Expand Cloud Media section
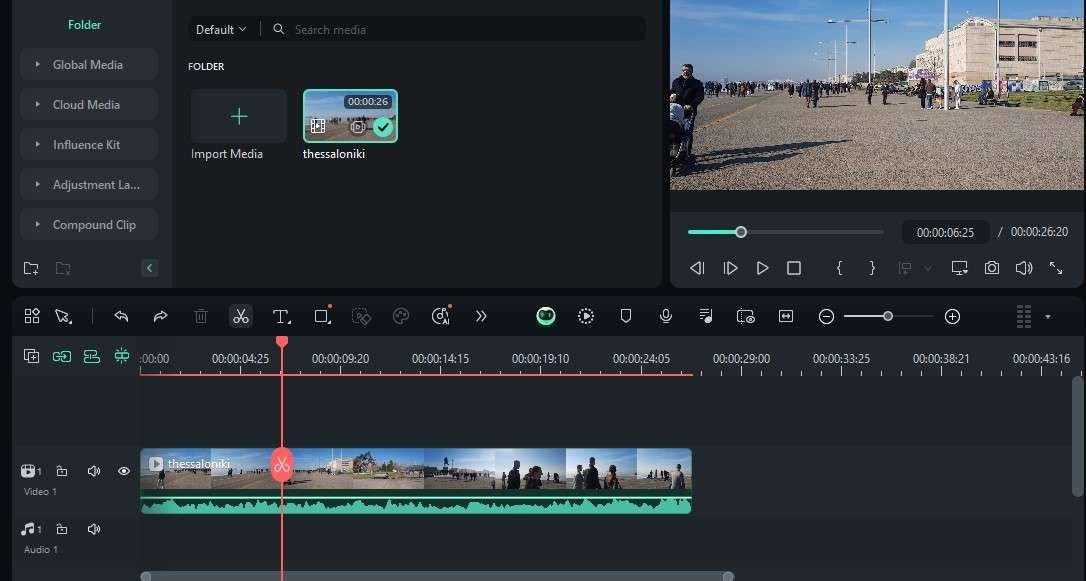The image size is (1086, 581). click(x=89, y=105)
